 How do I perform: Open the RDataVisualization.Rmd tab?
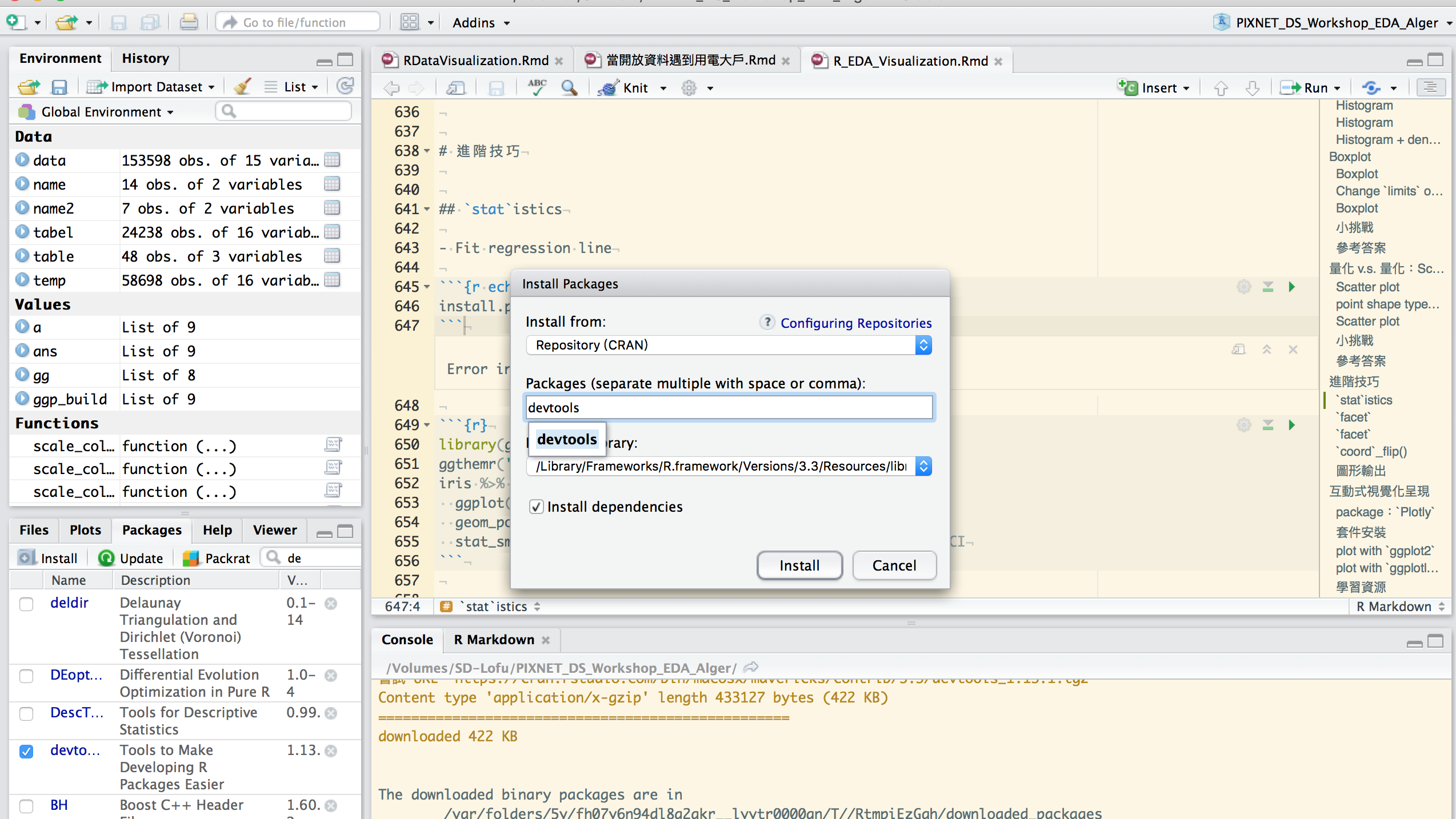(x=475, y=61)
